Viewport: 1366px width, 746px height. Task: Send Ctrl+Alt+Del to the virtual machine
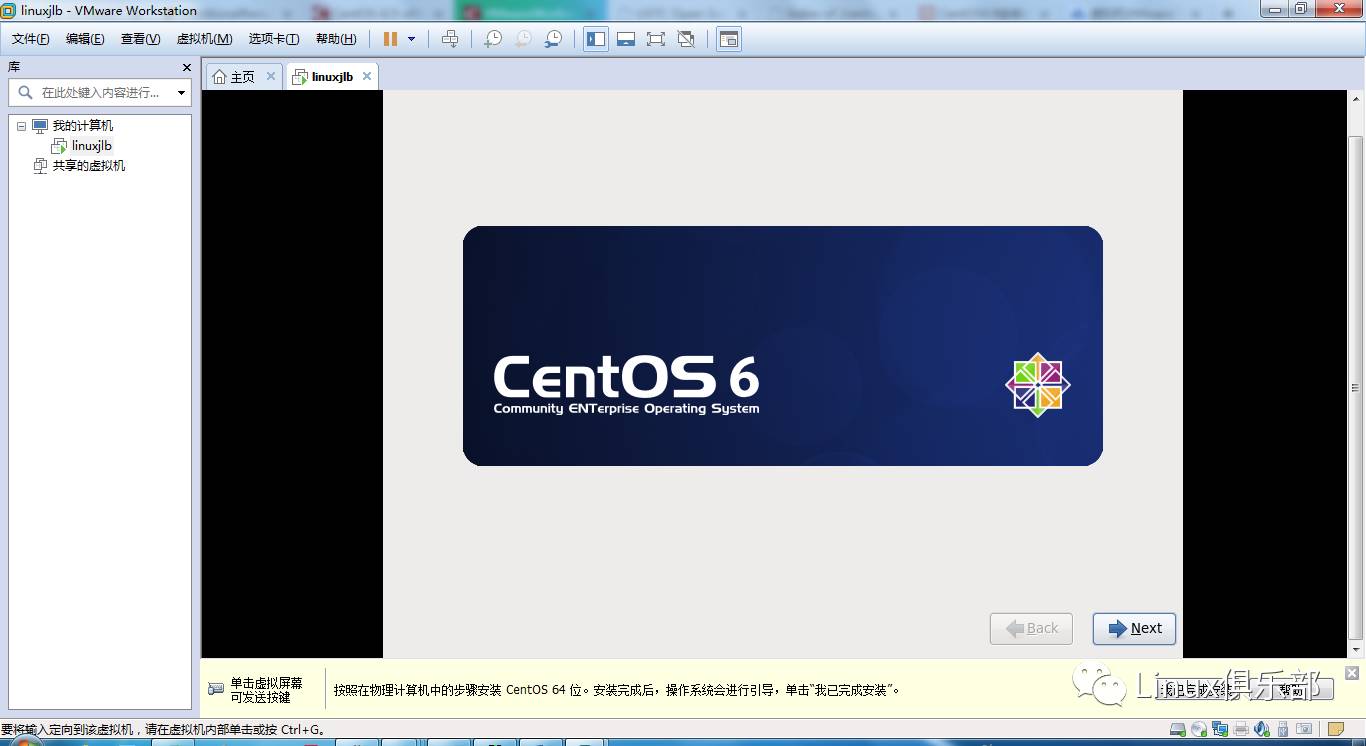coord(450,39)
